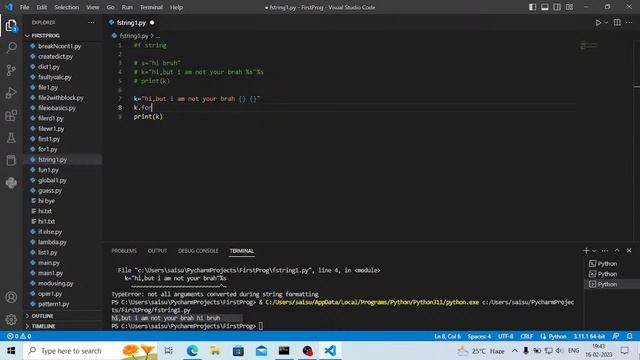The width and height of the screenshot is (640, 360).
Task: Open notifications bell in status bar
Action: click(x=630, y=336)
